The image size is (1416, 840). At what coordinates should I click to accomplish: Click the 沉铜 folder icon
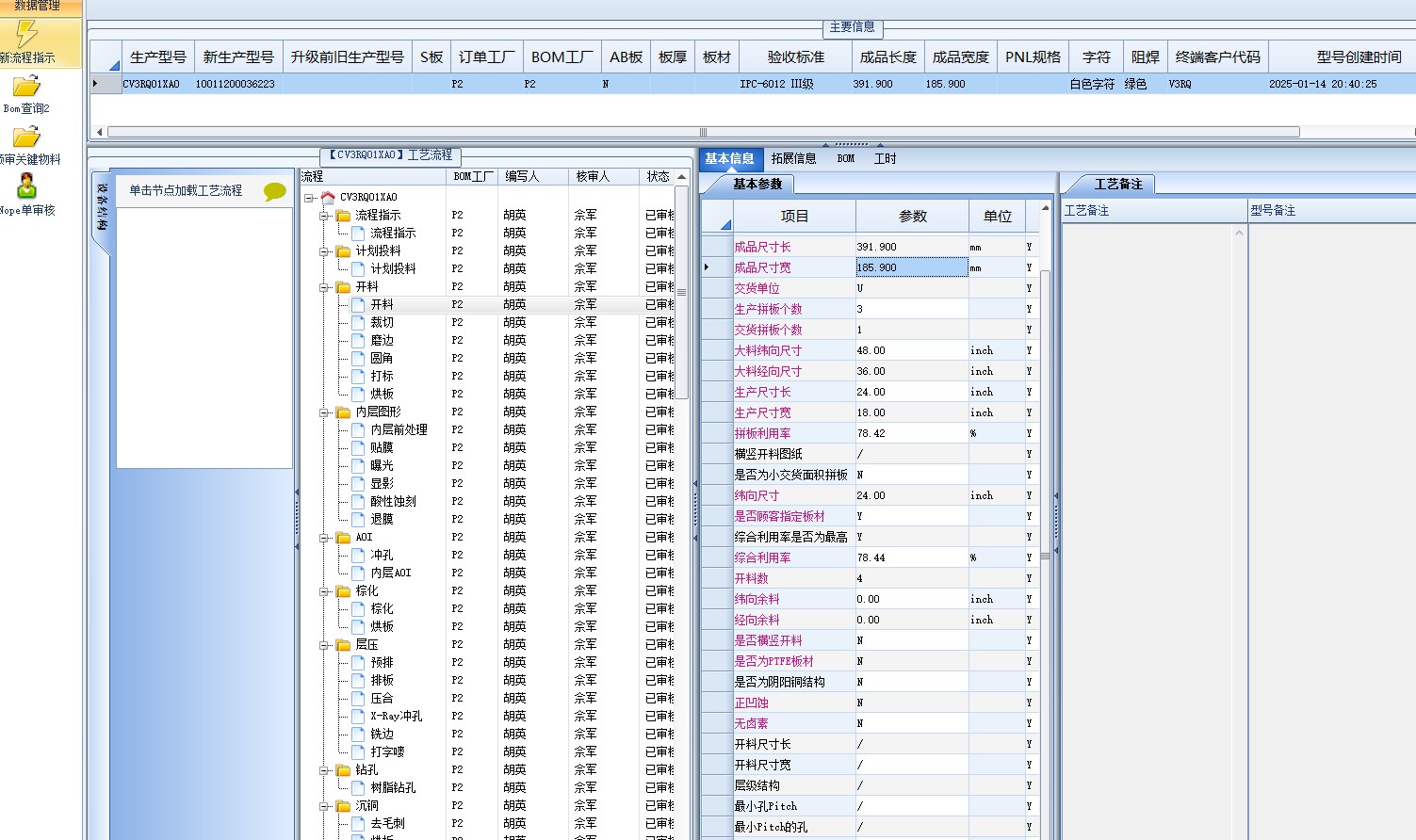(343, 806)
